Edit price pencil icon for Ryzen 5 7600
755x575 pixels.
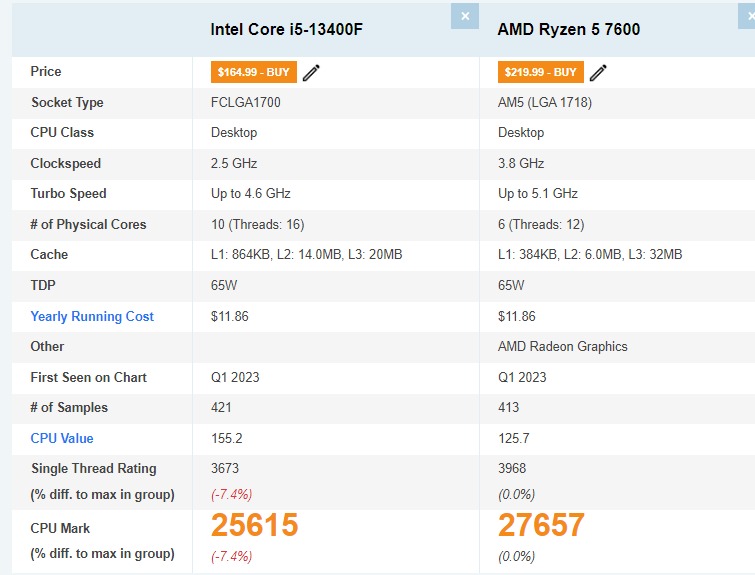[598, 73]
